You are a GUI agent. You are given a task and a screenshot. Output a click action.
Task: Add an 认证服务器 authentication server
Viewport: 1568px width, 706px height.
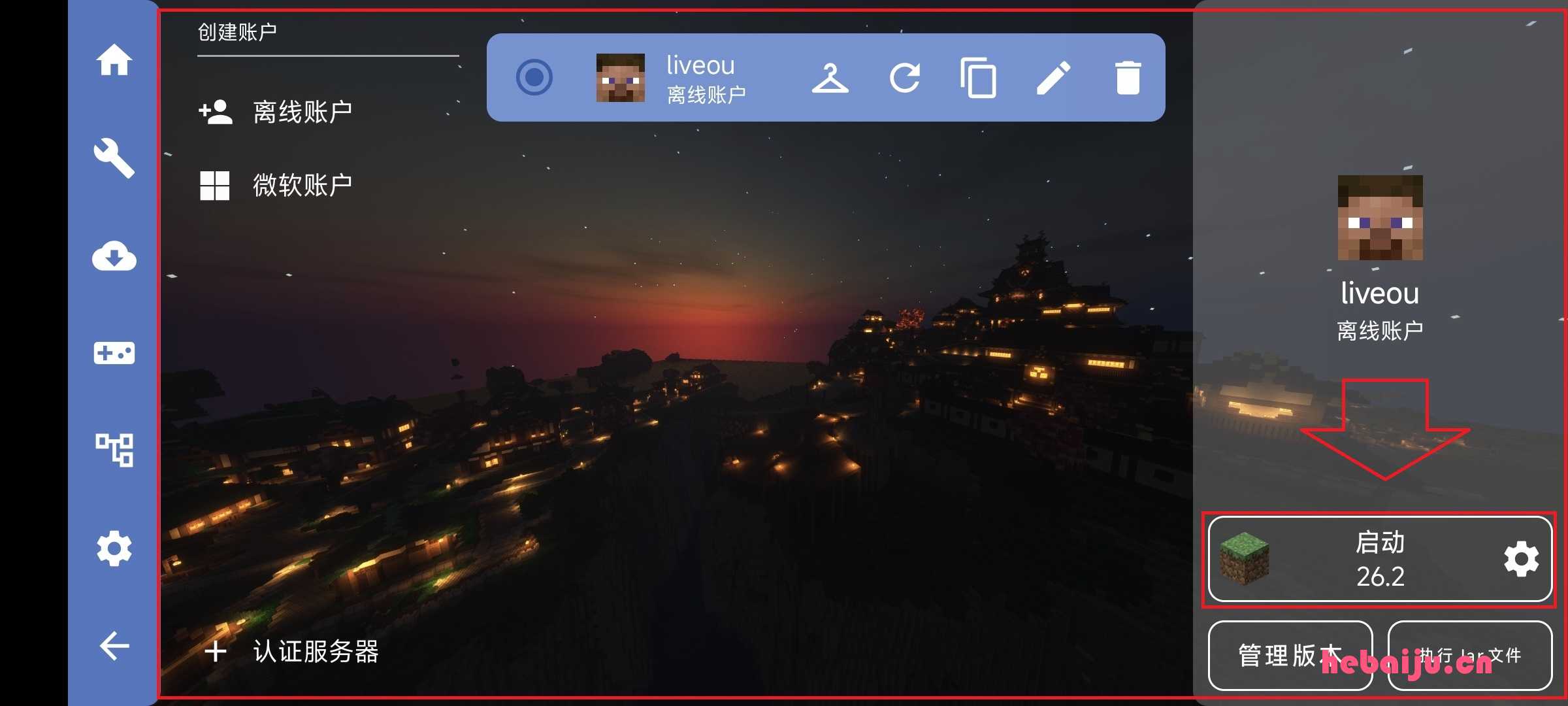tap(291, 651)
